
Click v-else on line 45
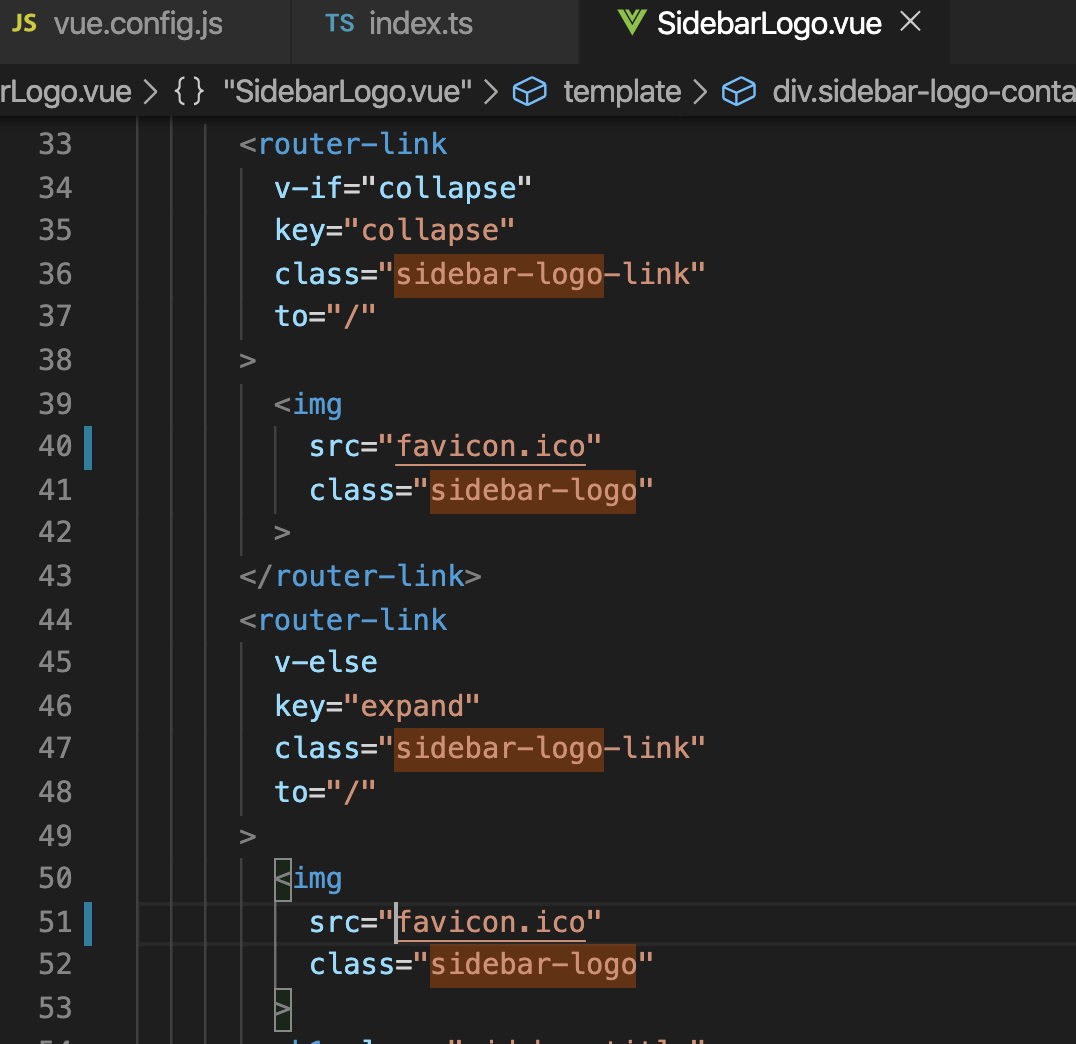[x=326, y=663]
